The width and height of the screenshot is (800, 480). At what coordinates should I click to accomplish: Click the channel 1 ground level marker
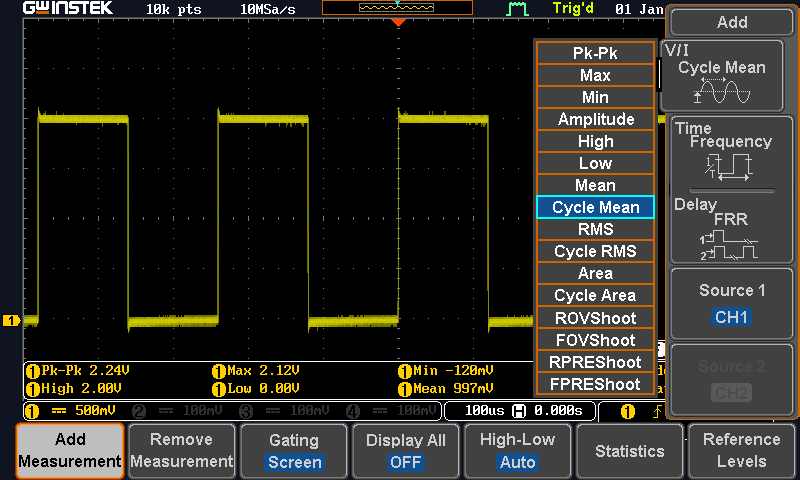point(12,321)
